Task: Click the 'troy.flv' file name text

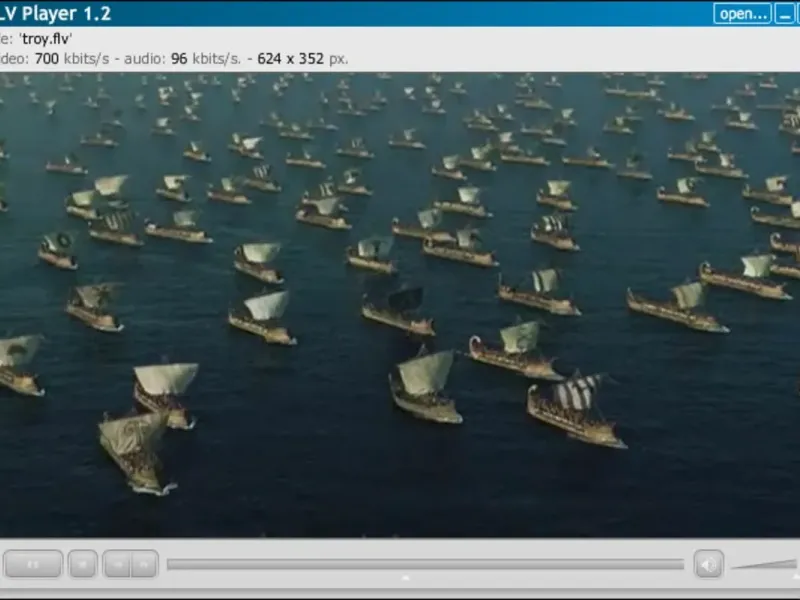Action: pyautogui.click(x=46, y=39)
